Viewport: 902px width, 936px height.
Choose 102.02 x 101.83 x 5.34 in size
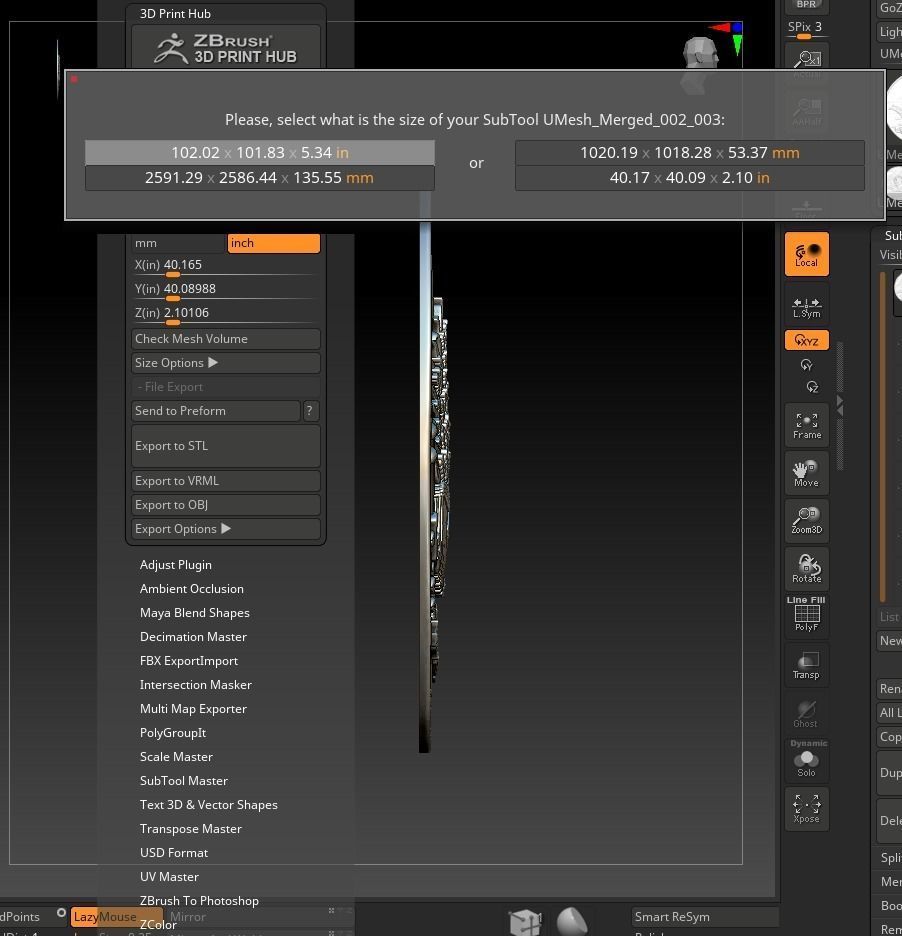[260, 153]
